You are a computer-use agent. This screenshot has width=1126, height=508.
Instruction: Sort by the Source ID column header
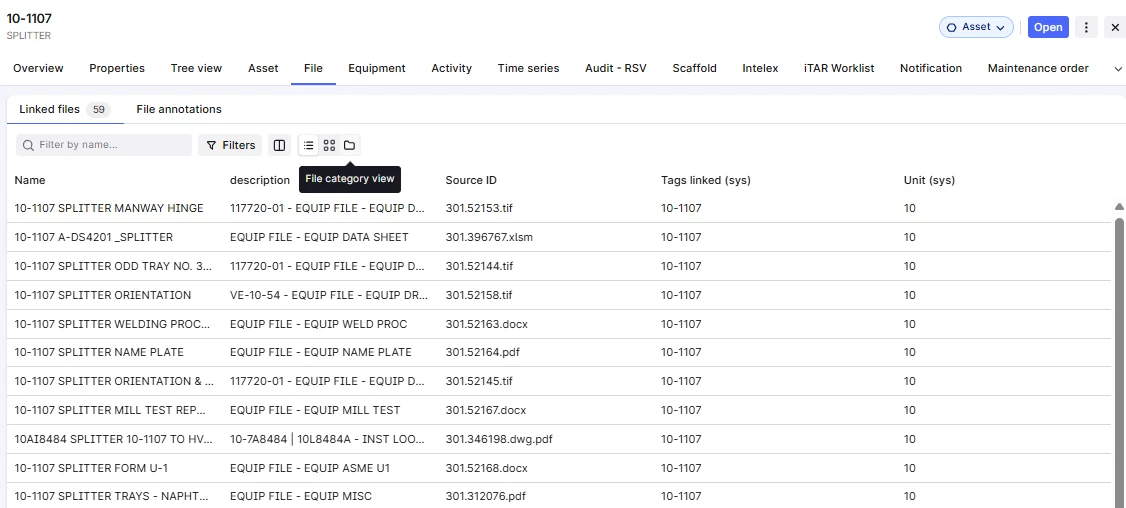tap(471, 181)
